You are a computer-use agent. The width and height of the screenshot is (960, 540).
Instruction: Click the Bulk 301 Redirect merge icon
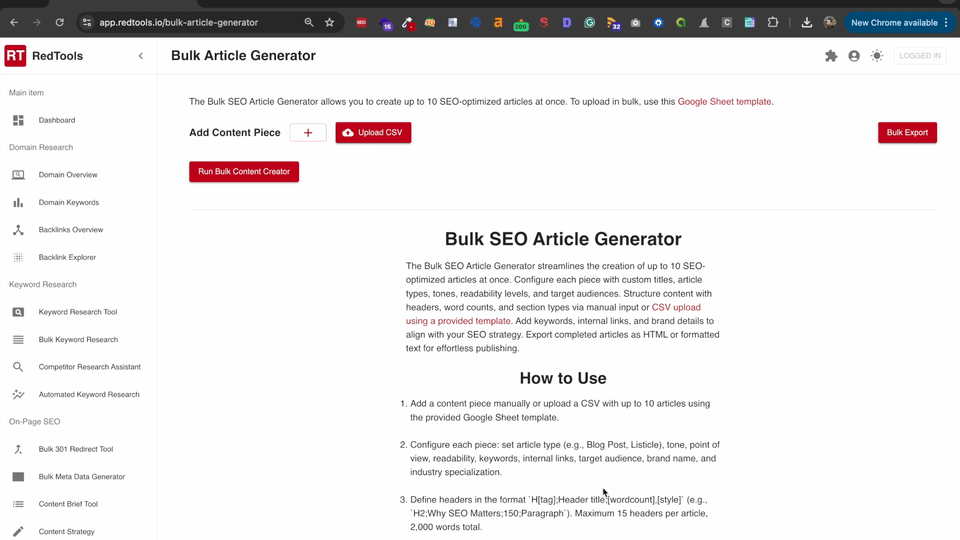18,449
